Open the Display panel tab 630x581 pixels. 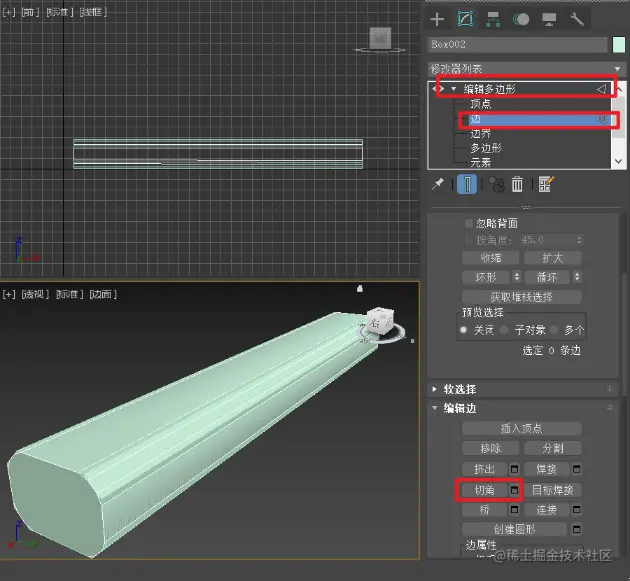pos(549,19)
